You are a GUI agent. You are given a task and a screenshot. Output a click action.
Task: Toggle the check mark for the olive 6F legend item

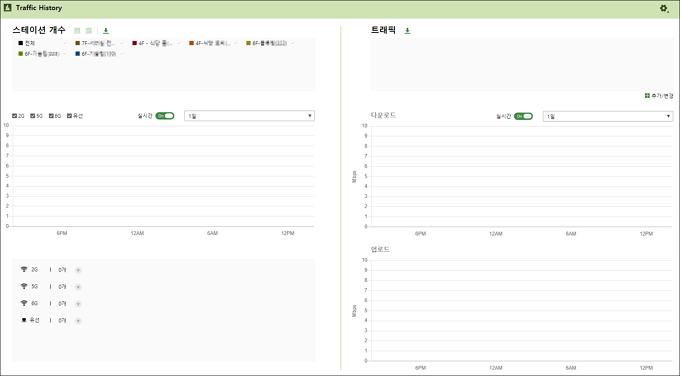coord(292,43)
